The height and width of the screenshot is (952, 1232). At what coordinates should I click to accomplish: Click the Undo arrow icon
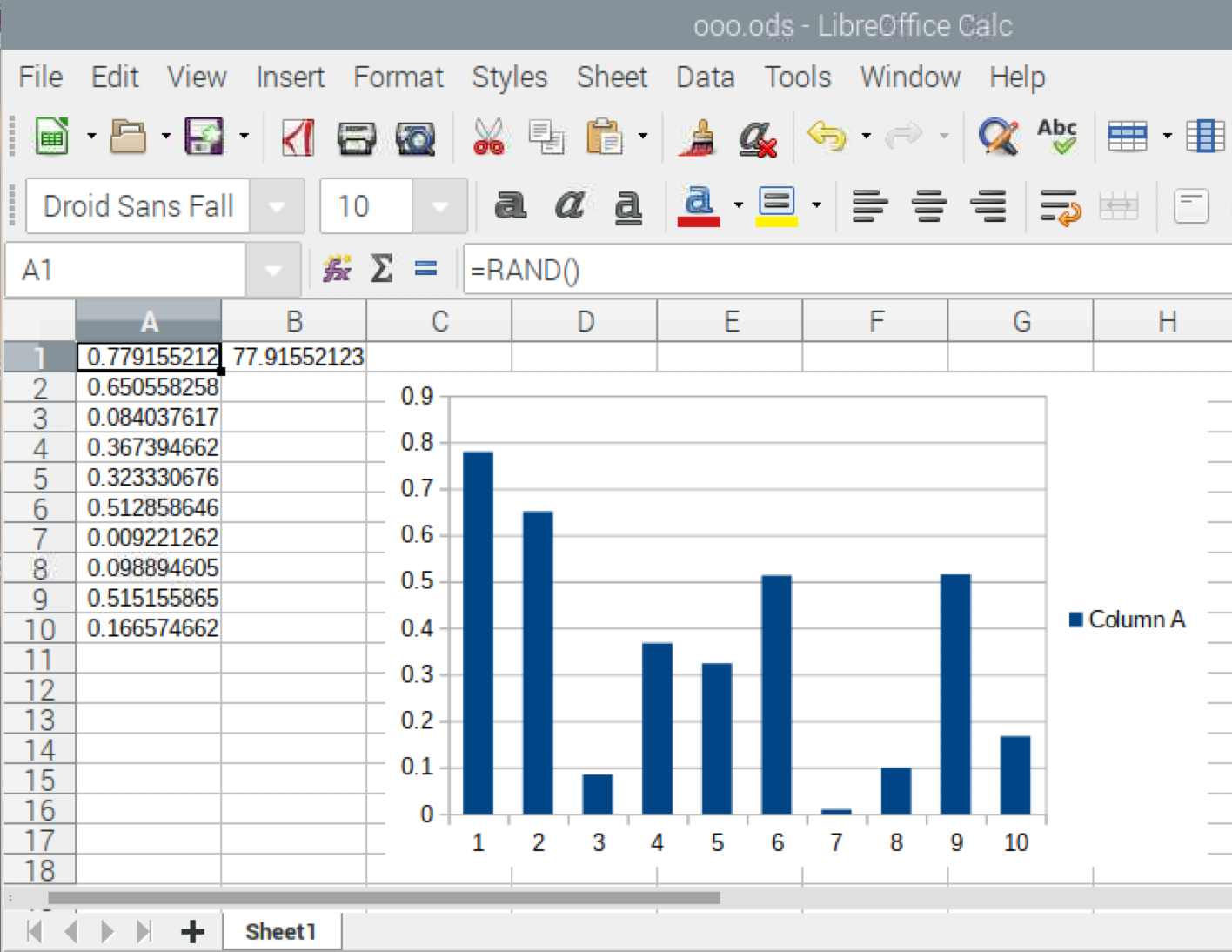click(827, 137)
